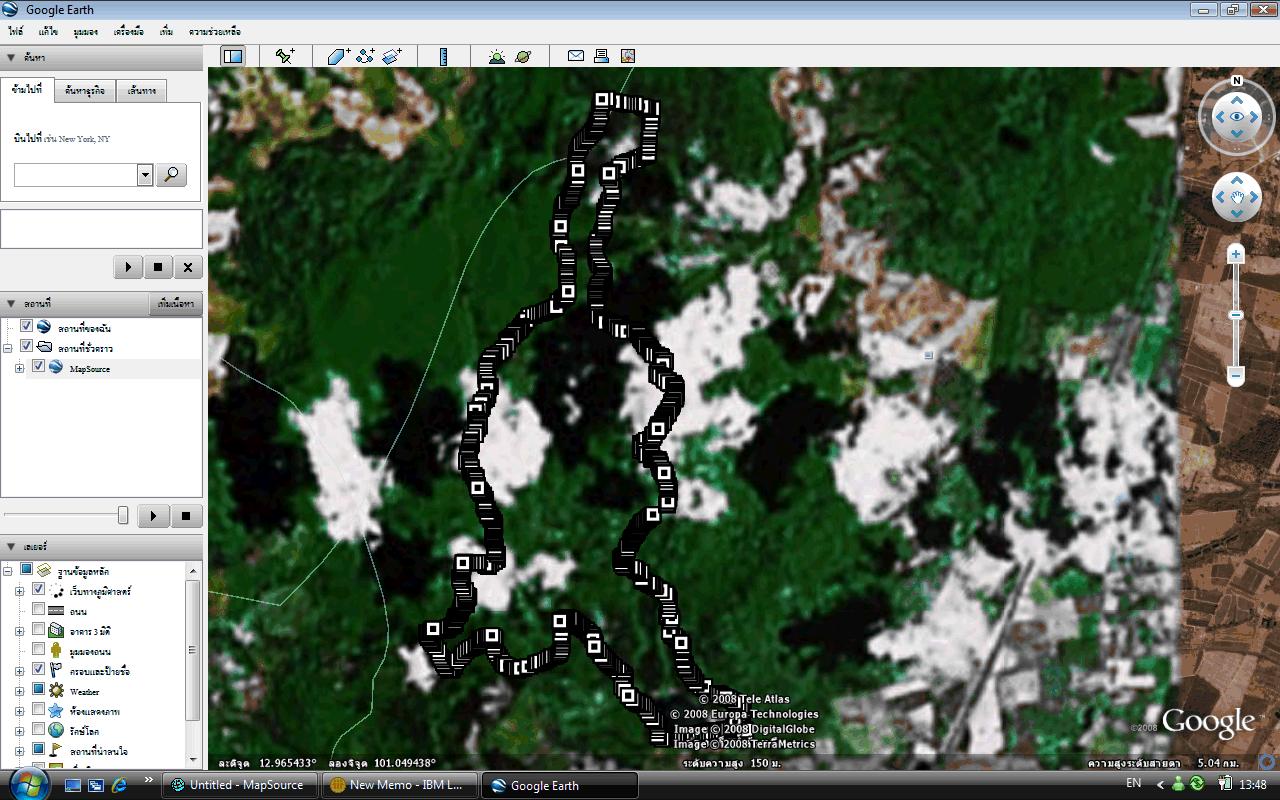Switch to Sky mode with planet icon

[523, 57]
